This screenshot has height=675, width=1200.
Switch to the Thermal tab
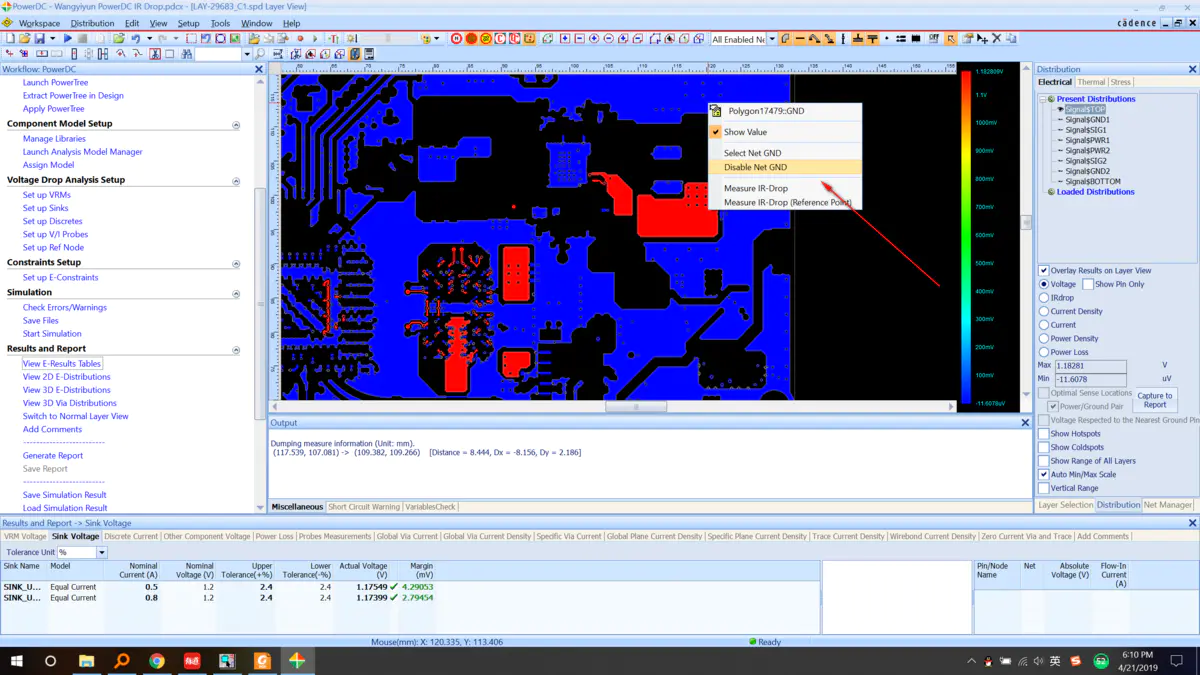1091,82
